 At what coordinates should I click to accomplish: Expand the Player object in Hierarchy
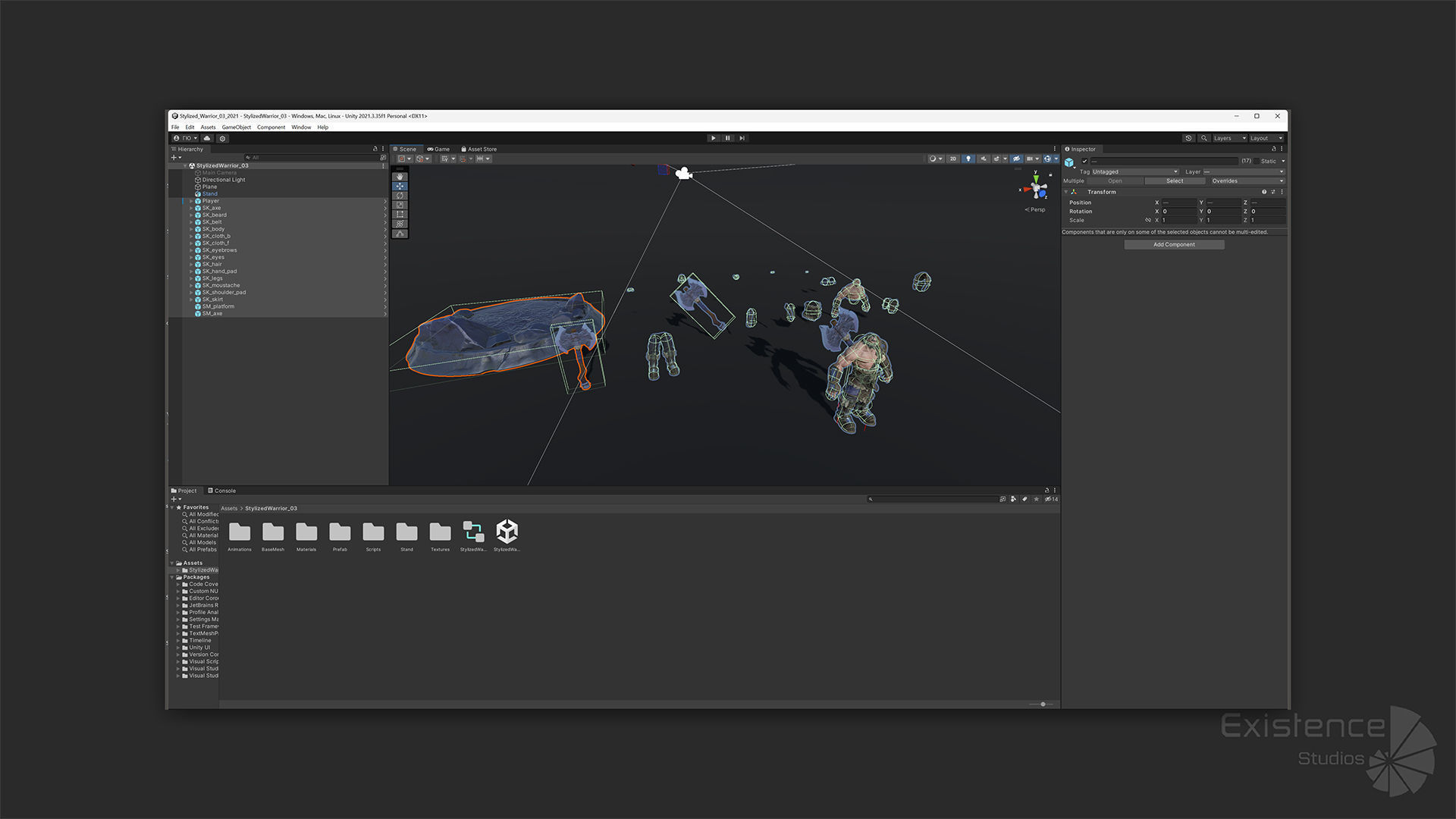tap(191, 201)
